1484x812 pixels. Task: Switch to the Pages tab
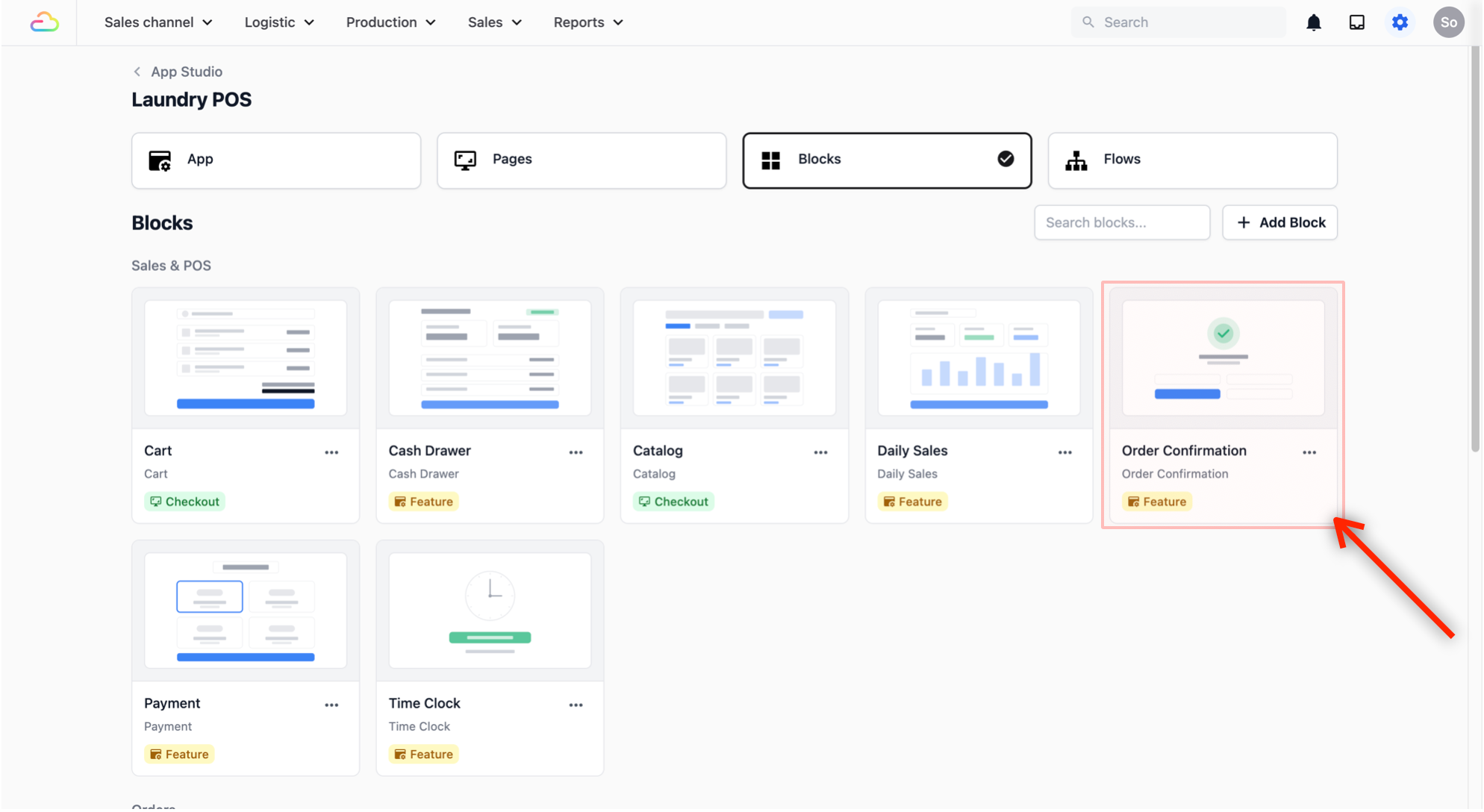(581, 160)
